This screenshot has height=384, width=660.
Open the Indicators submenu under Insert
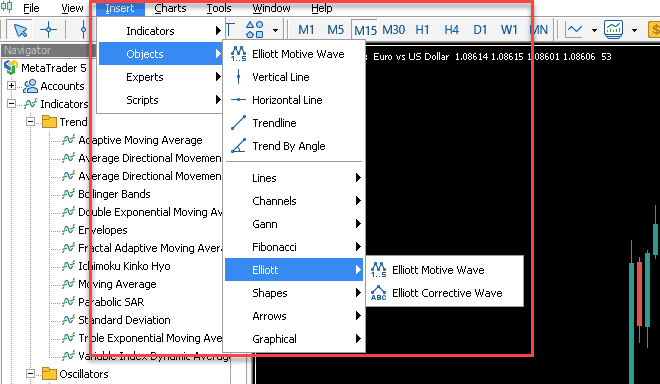pyautogui.click(x=160, y=31)
